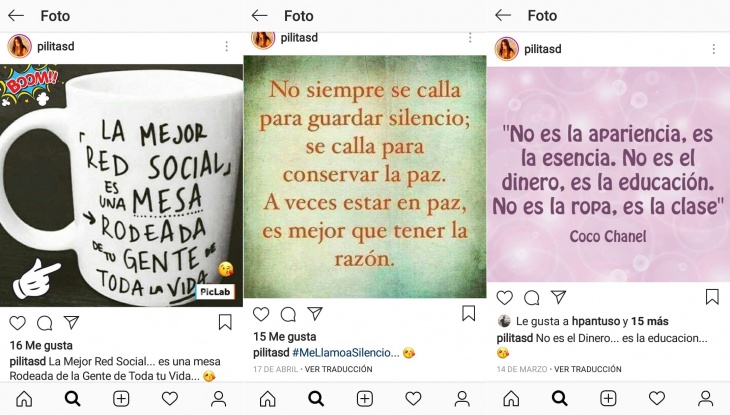The image size is (730, 415).
Task: Go back from the mug photo screen
Action: pyautogui.click(x=16, y=16)
